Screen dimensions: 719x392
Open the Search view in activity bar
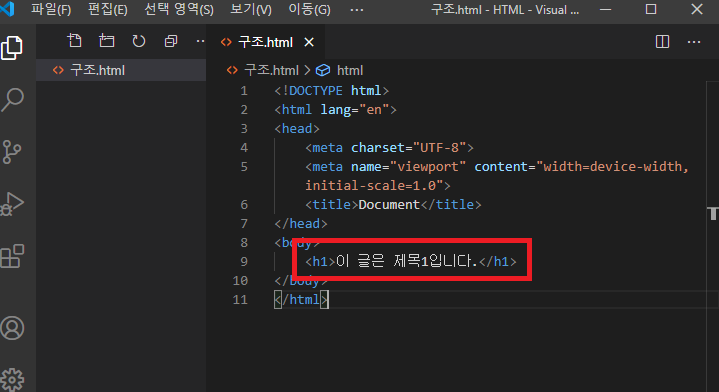pos(12,99)
